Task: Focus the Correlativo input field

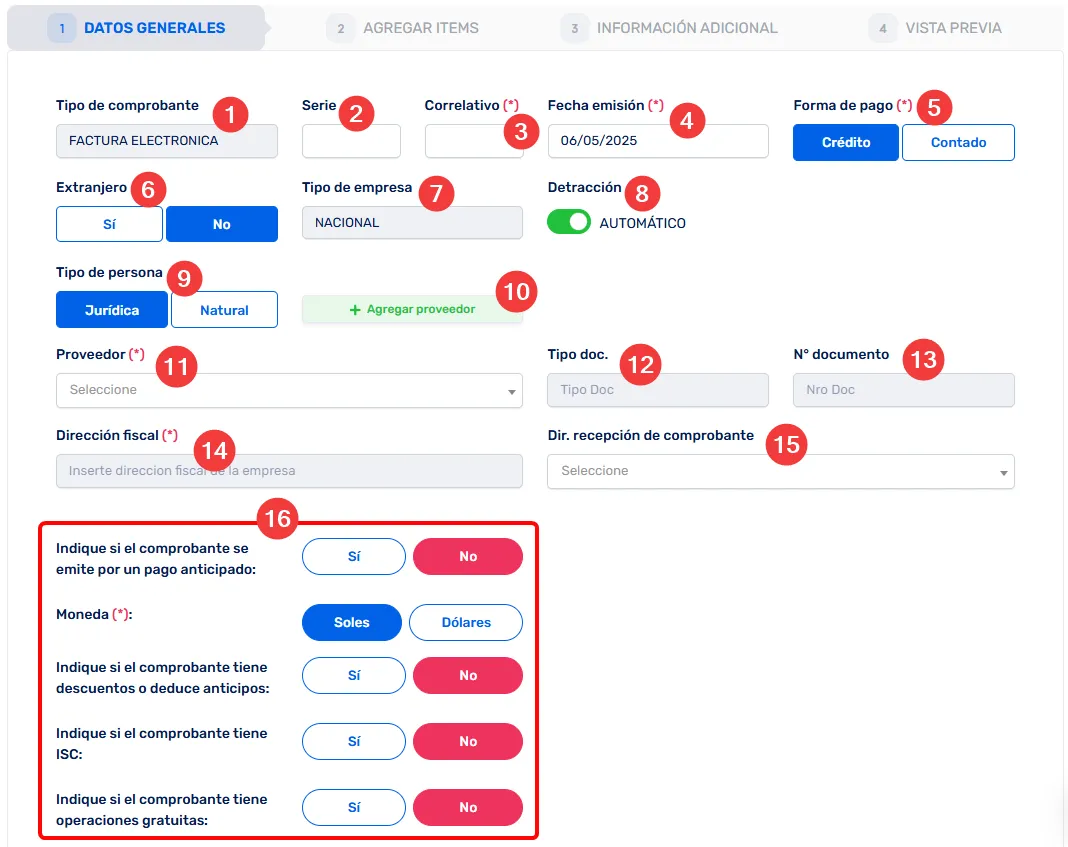Action: (465, 141)
